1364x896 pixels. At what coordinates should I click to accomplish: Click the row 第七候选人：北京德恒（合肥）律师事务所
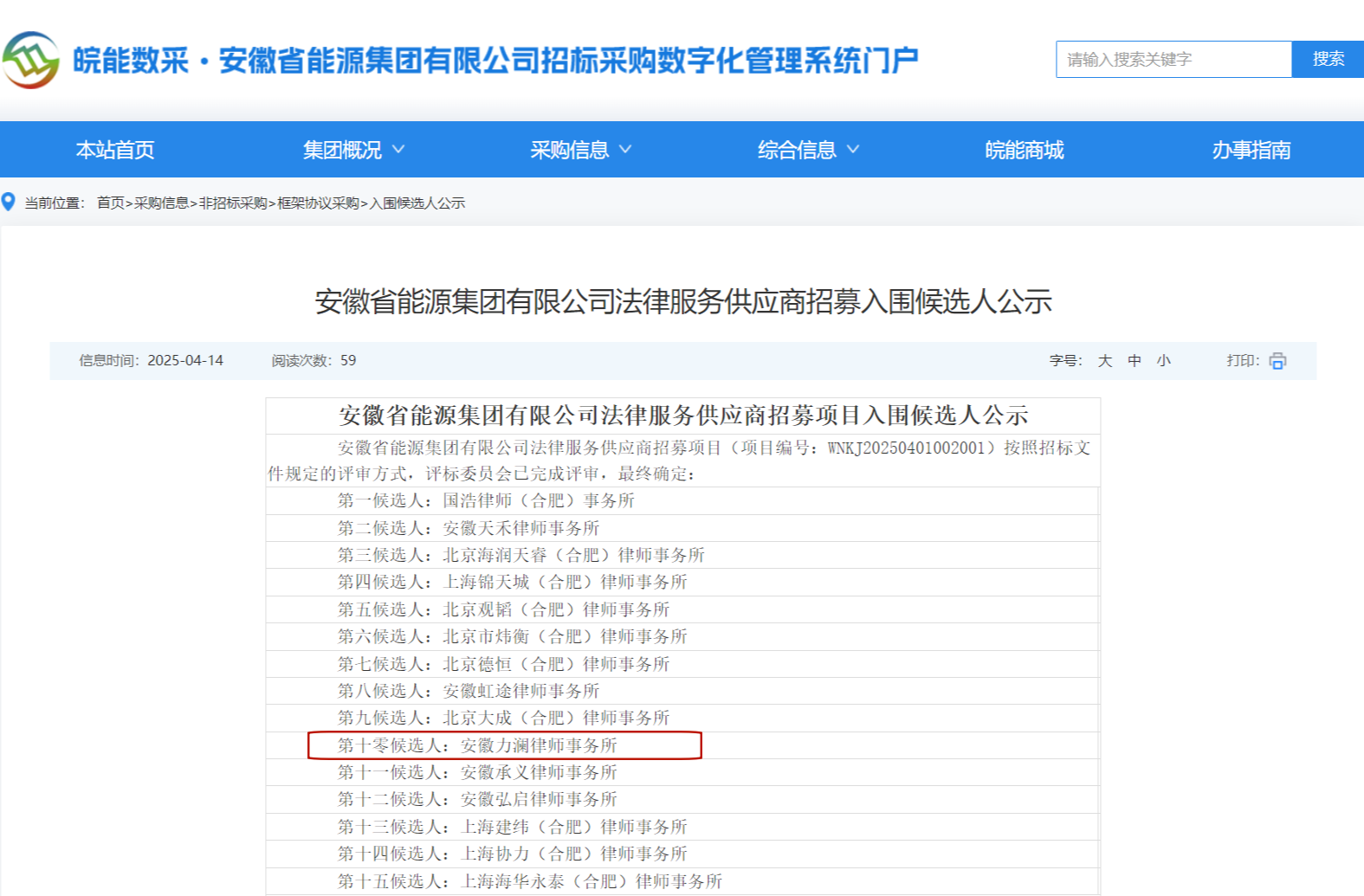click(x=682, y=664)
